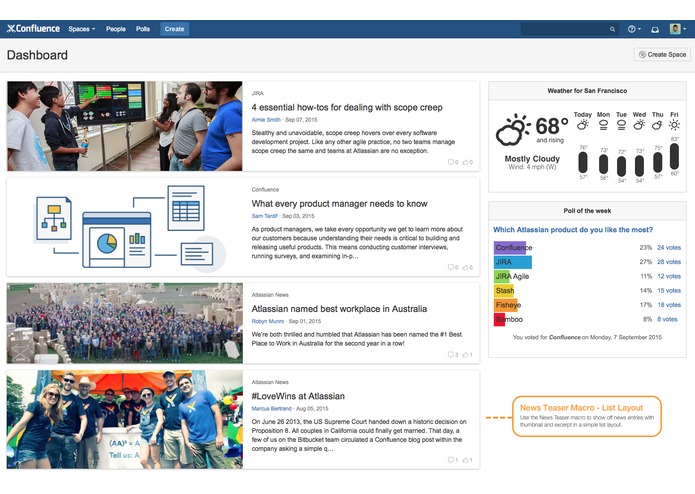695x494 pixels.
Task: Click Today's forecast weather icon
Action: pyautogui.click(x=582, y=125)
